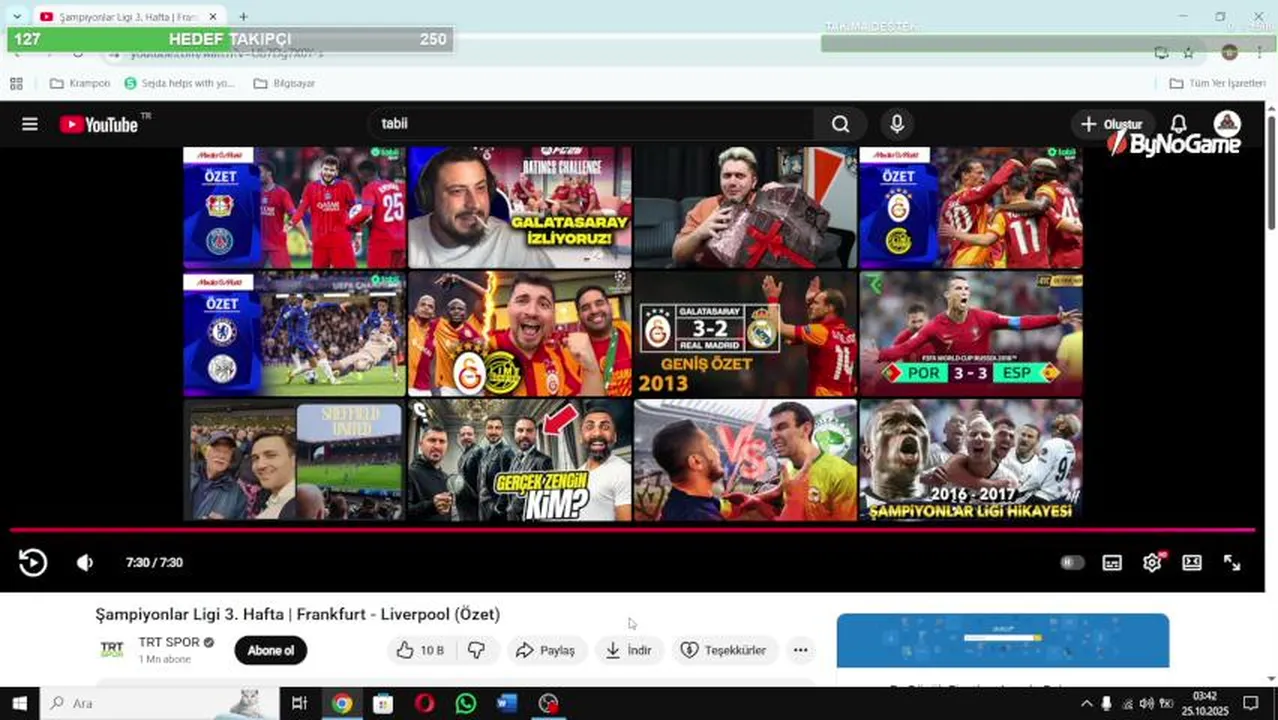Open WhatsApp from the taskbar
This screenshot has height=720, width=1278.
466,703
